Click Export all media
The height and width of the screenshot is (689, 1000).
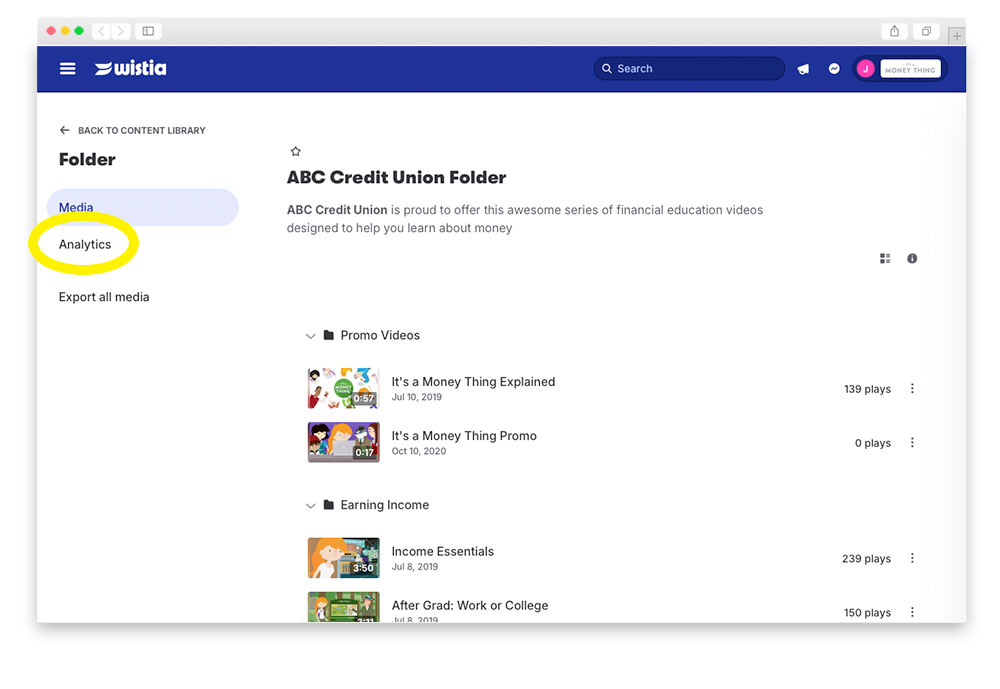[104, 297]
